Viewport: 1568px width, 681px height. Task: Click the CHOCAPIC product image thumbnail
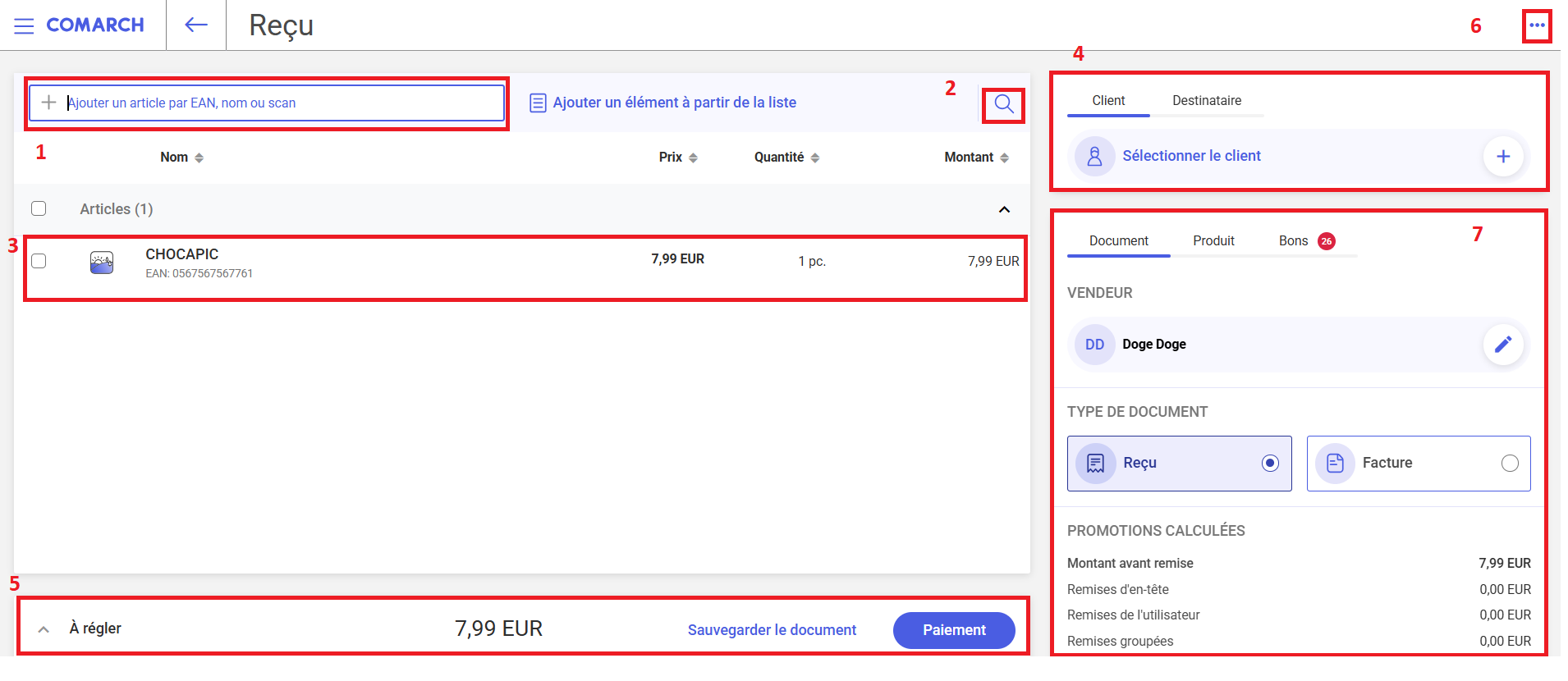tap(102, 263)
